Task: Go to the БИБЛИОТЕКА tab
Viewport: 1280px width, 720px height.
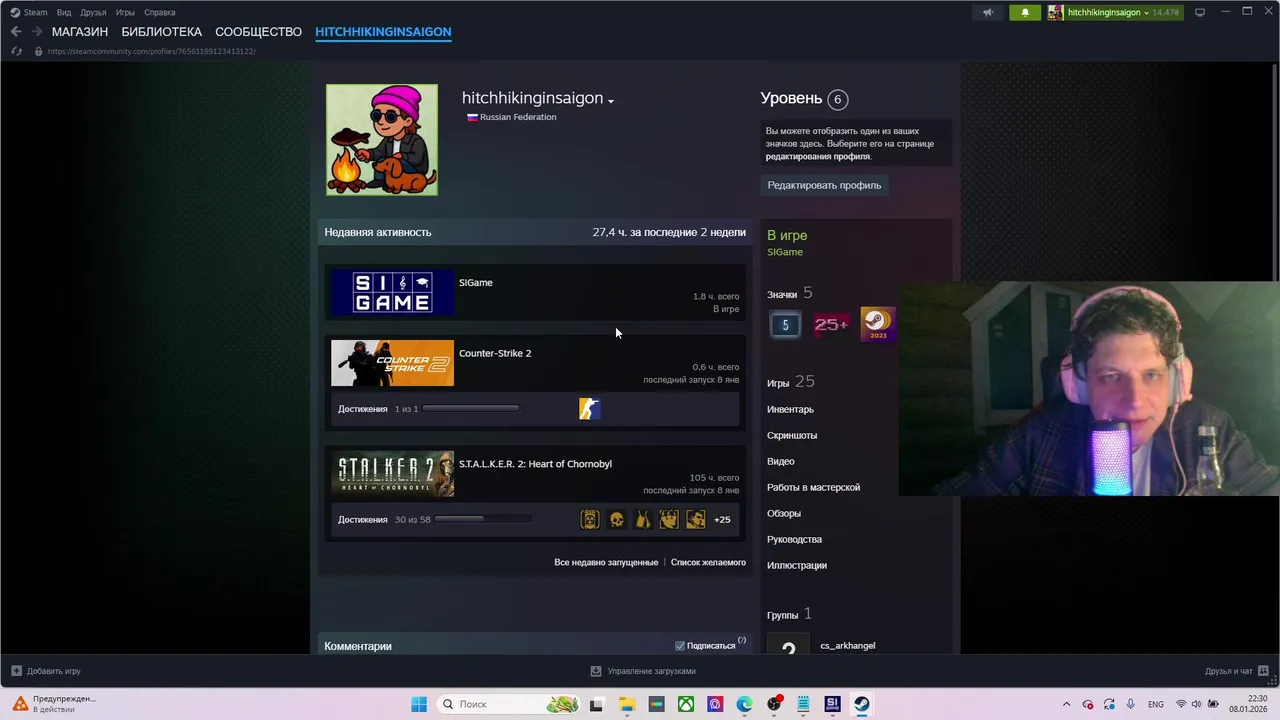Action: (161, 32)
